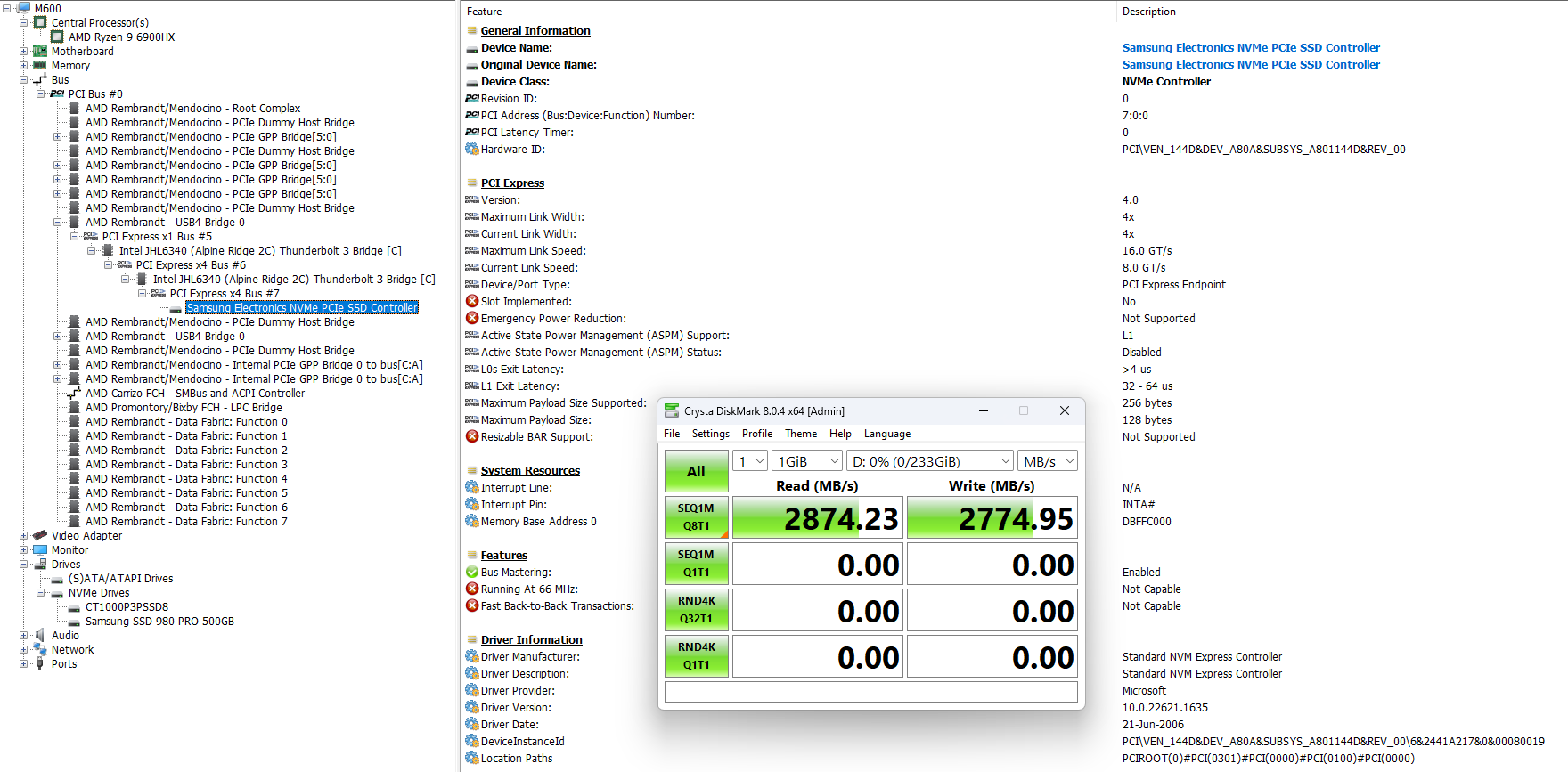Screen dimensions: 1568x772
Task: Select AMD Carrizo FCH SMBus and ACPI Controller
Action: [195, 393]
